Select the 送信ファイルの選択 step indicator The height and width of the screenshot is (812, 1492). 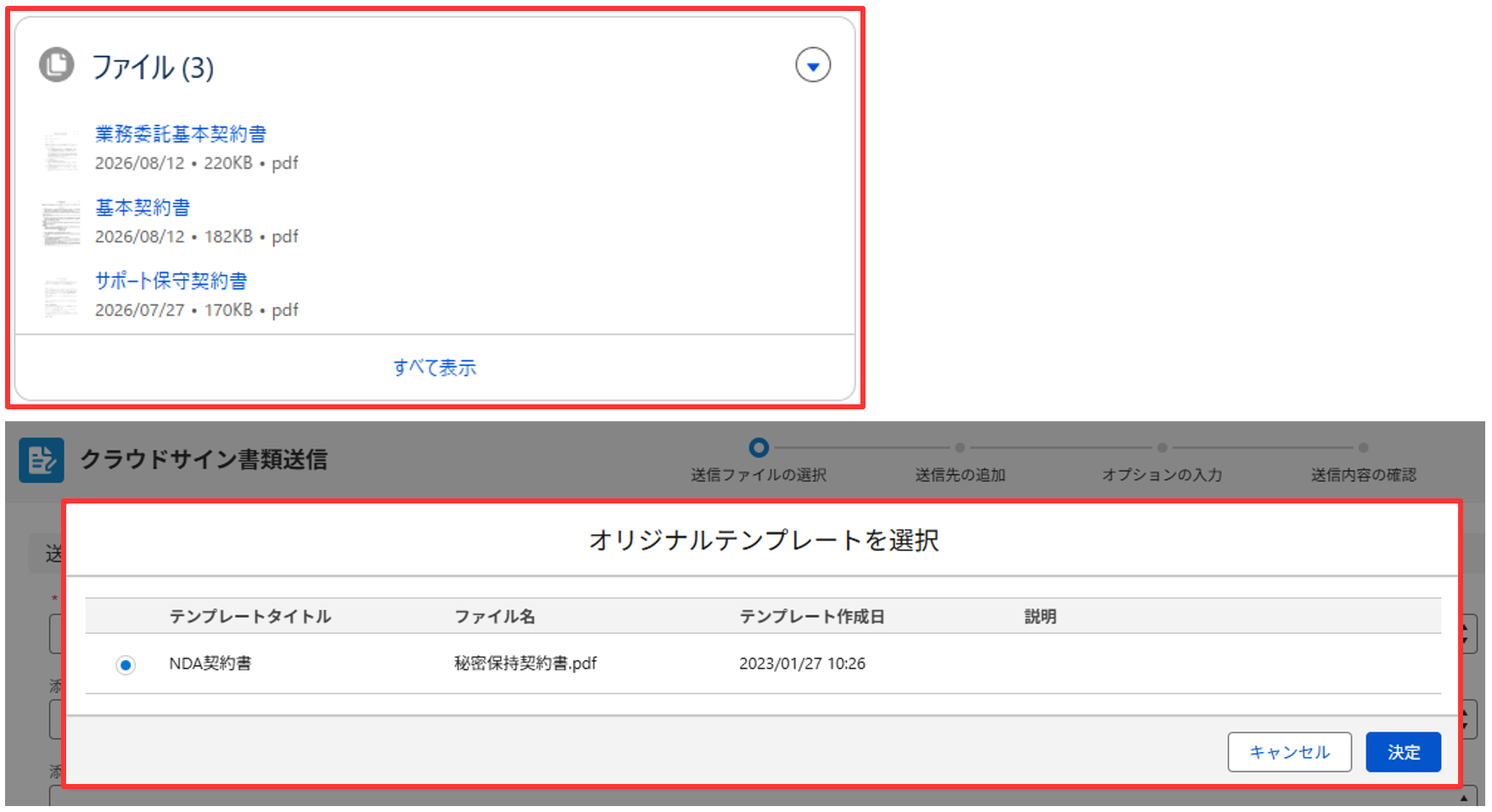pyautogui.click(x=758, y=448)
